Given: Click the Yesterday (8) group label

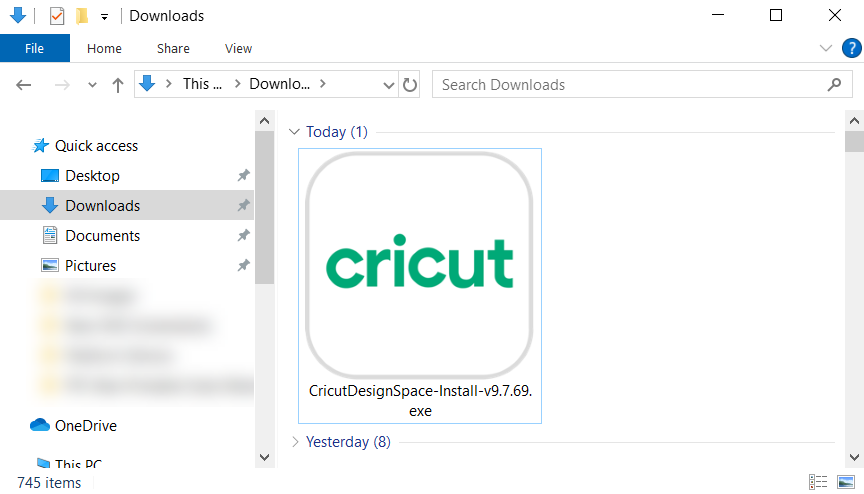Looking at the screenshot, I should [x=348, y=442].
